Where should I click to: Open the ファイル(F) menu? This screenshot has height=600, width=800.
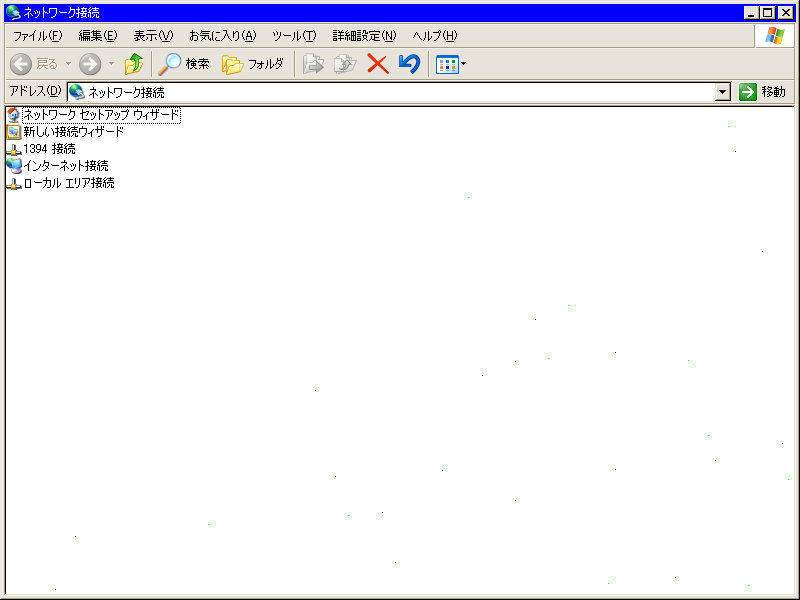[x=37, y=36]
